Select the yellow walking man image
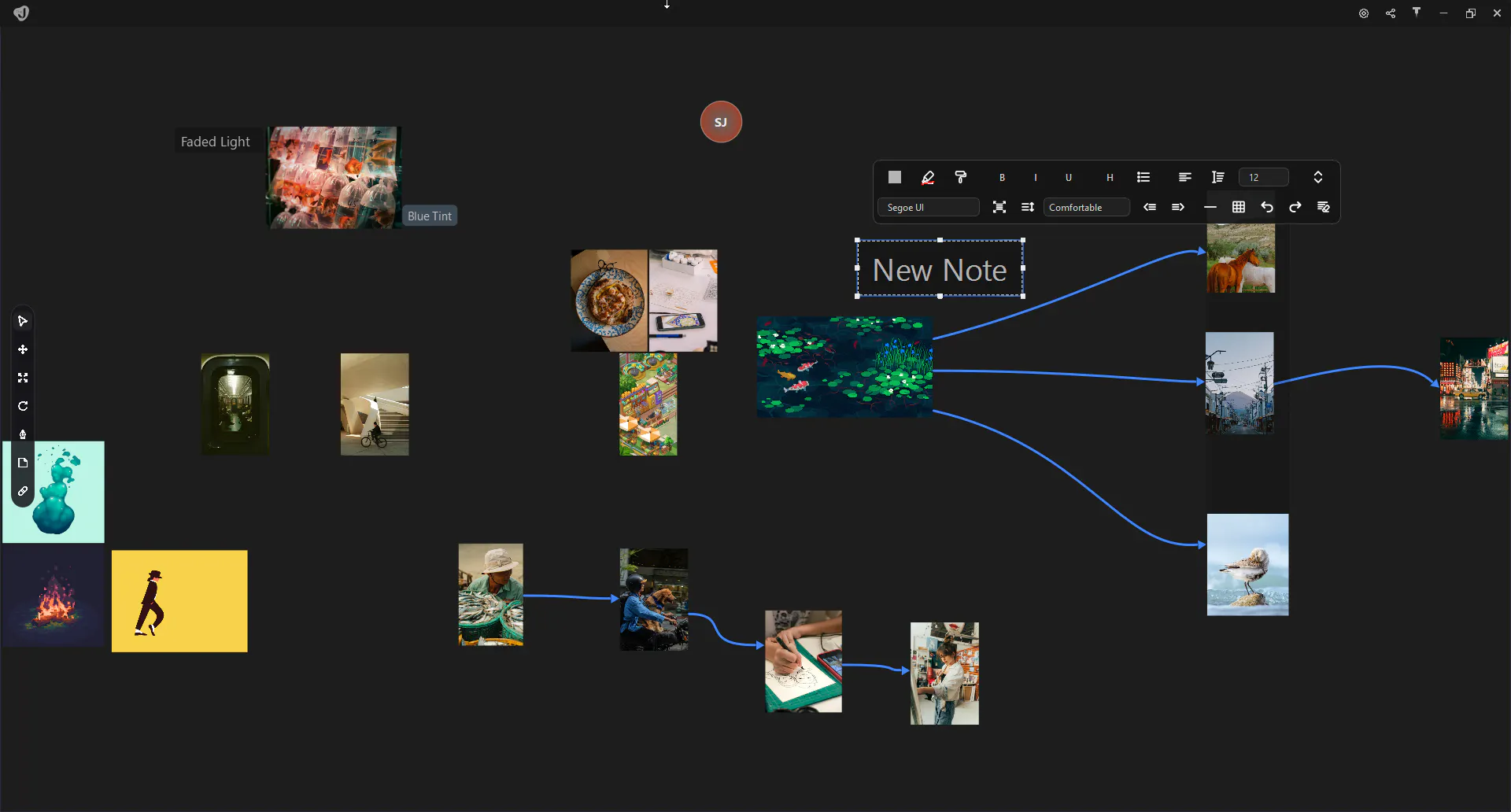Image resolution: width=1511 pixels, height=812 pixels. 179,601
